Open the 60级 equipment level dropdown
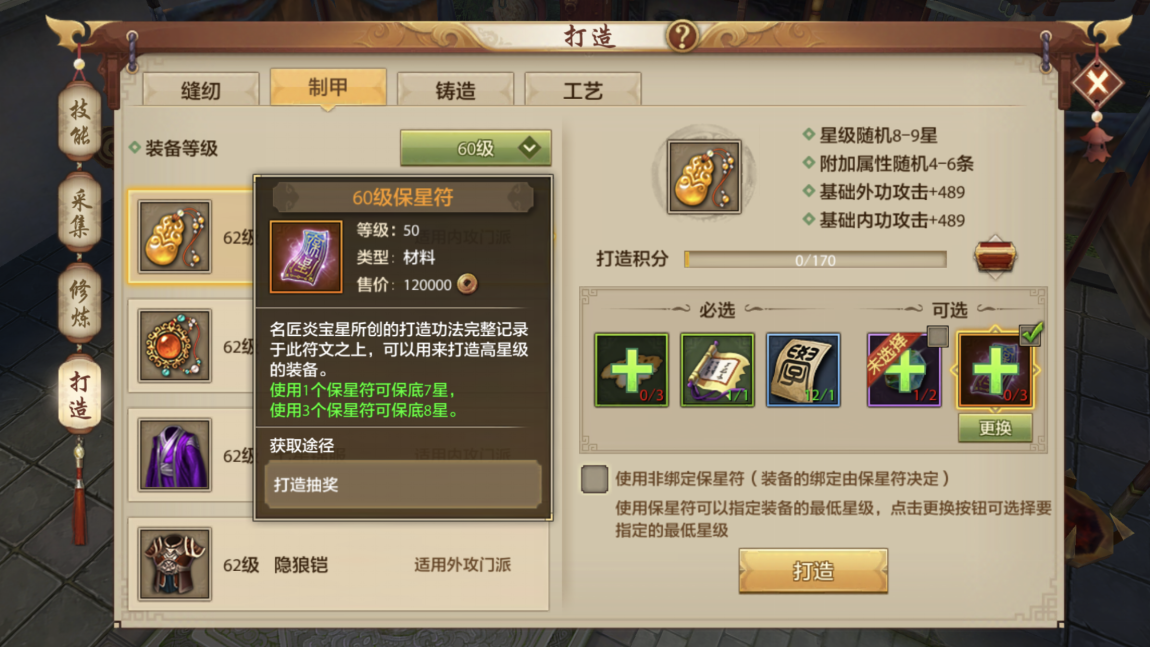The image size is (1150, 647). pos(475,148)
